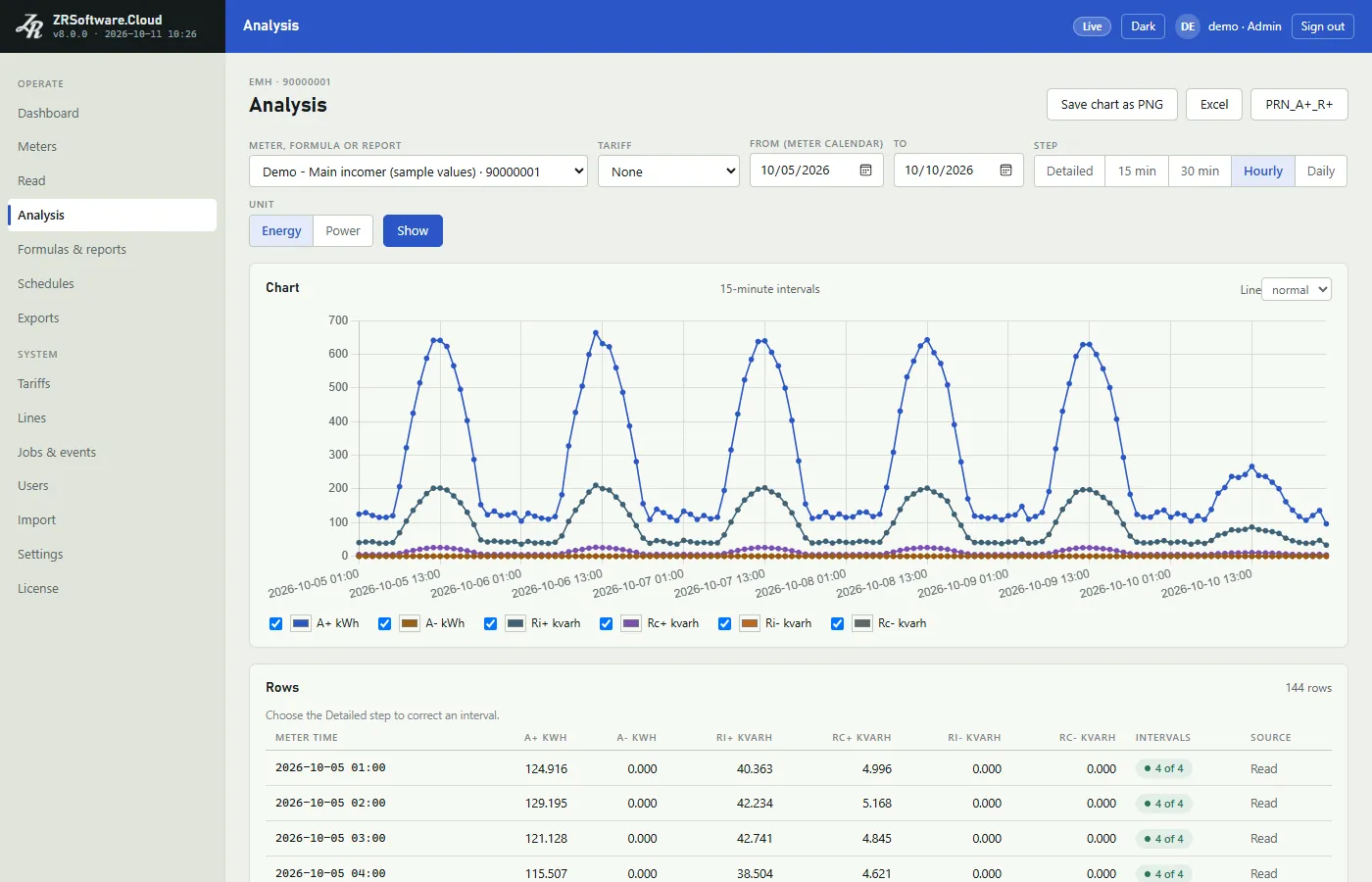This screenshot has width=1372, height=882.
Task: Select the Detailed step option
Action: click(1069, 171)
